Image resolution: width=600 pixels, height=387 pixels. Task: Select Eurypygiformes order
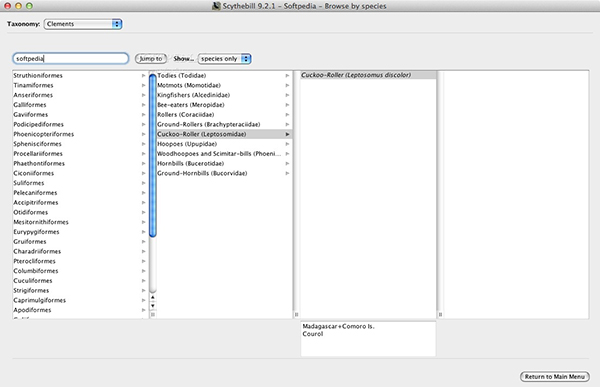click(80, 232)
